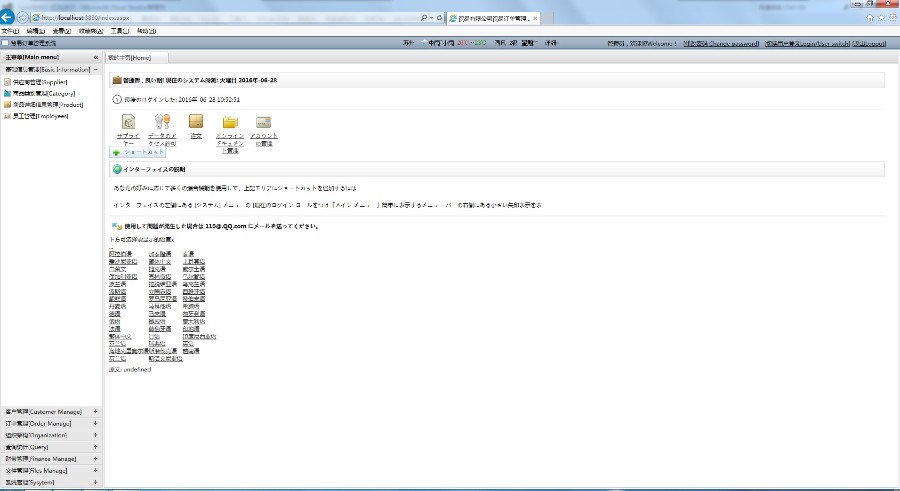Click the last login timestamp 2016 text
This screenshot has width=900, height=491.
[209, 99]
